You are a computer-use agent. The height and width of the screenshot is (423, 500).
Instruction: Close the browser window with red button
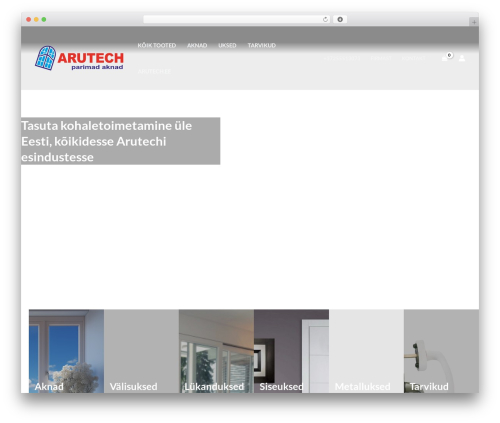click(x=29, y=19)
